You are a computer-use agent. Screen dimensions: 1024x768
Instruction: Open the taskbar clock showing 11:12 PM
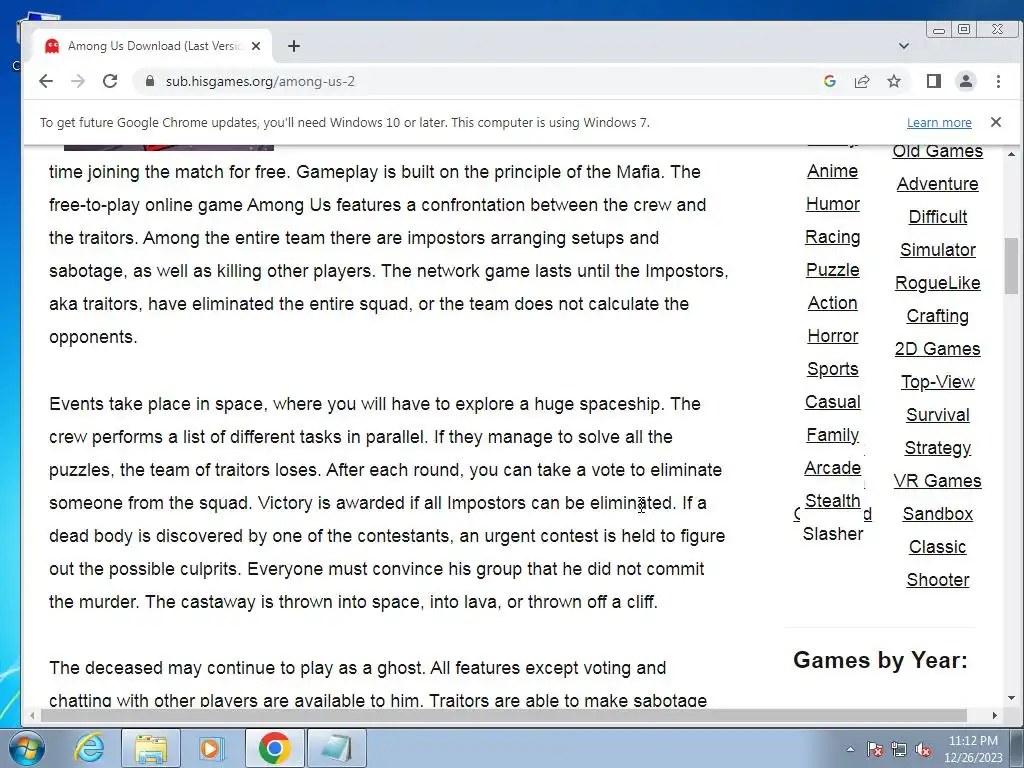[973, 749]
